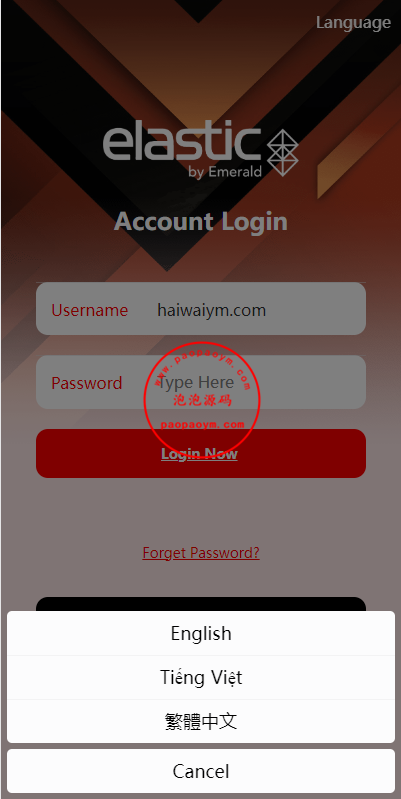Select Tiếng Việt from the language sheet
This screenshot has width=401, height=799.
tap(201, 677)
